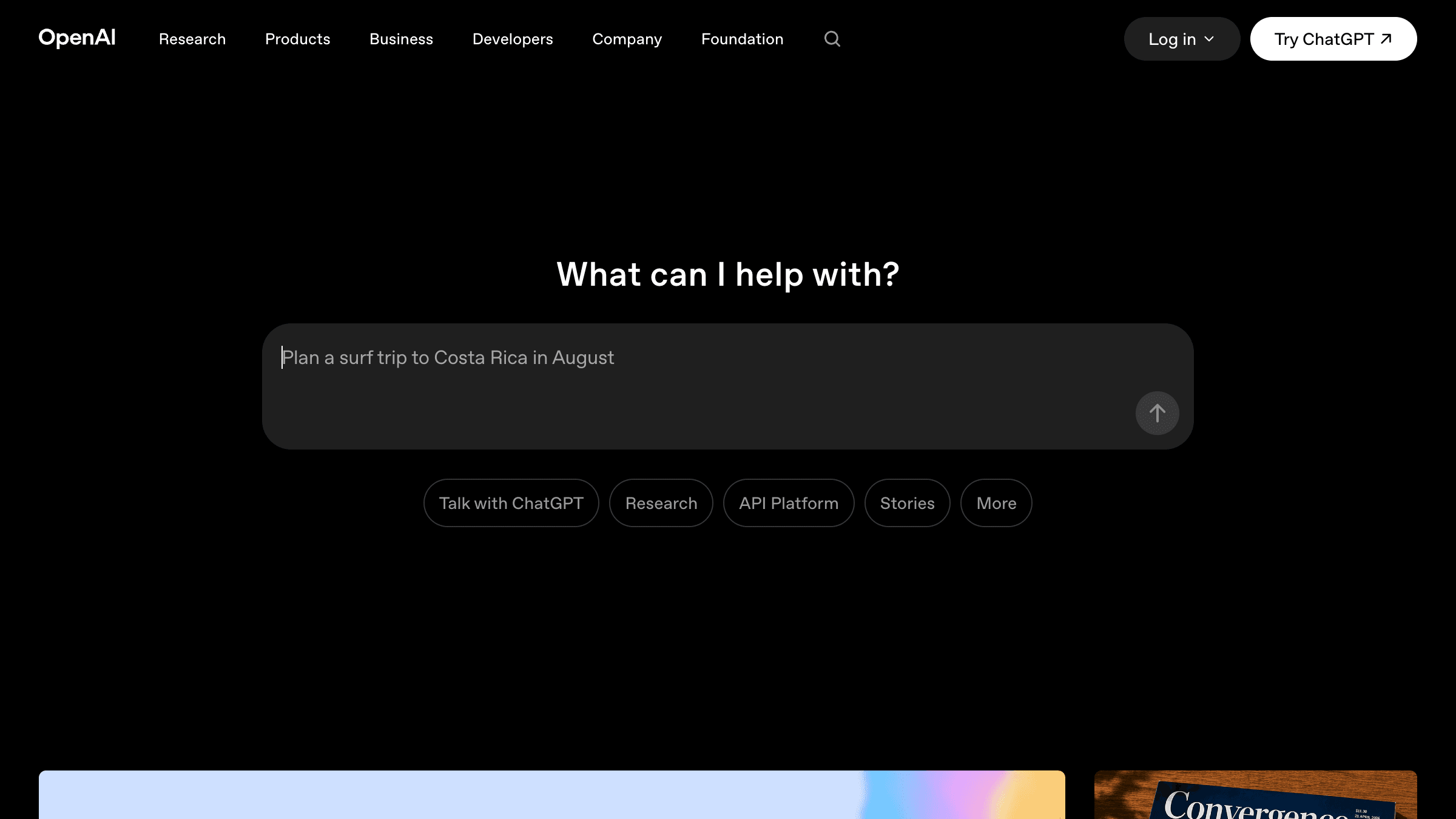Select the Talk with ChatGPT chip

[511, 503]
